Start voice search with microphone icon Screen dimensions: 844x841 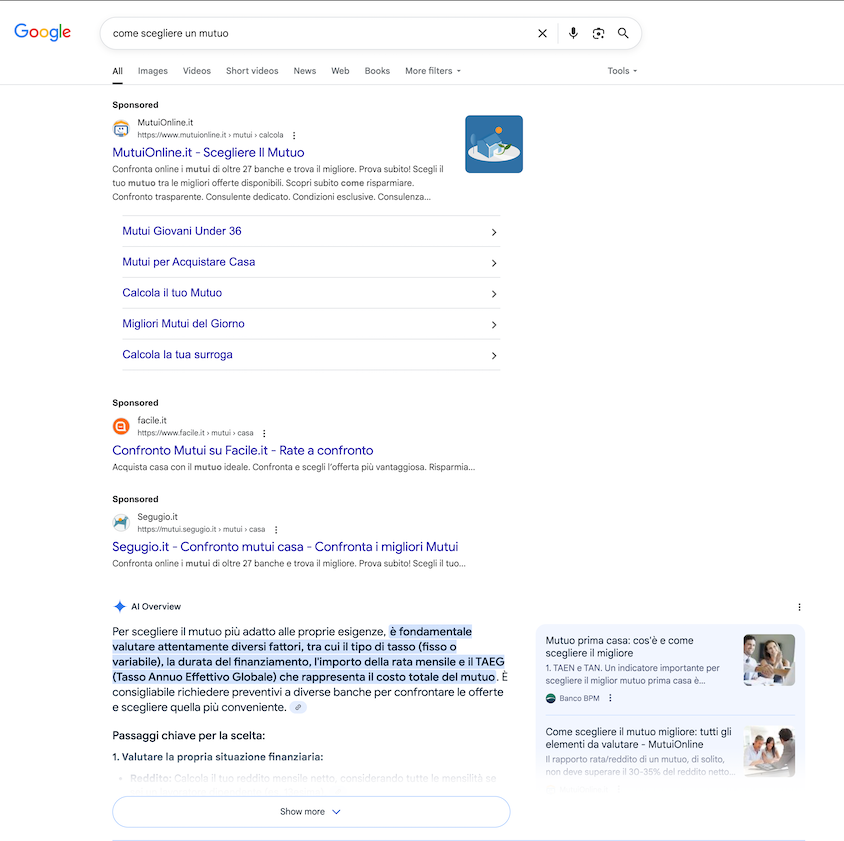point(573,33)
